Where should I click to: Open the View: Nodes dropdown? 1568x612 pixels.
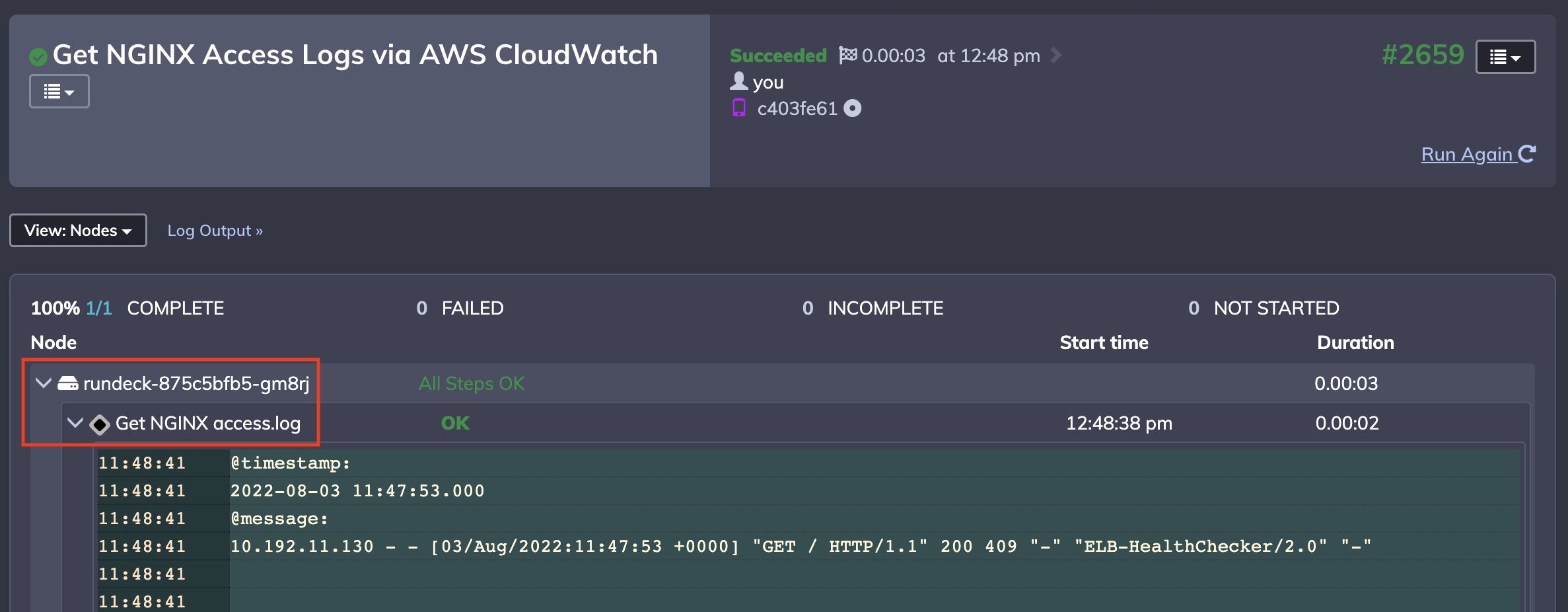click(x=78, y=230)
